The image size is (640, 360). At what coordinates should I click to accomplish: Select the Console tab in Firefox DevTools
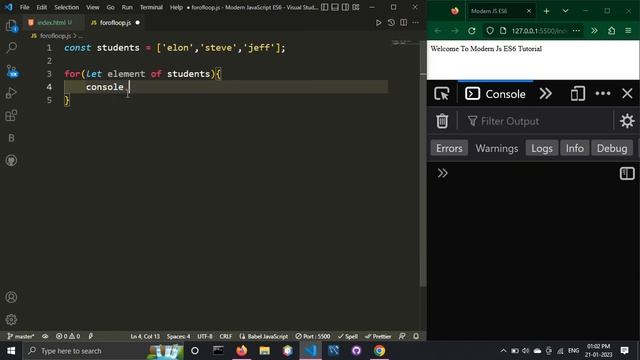pyautogui.click(x=495, y=94)
